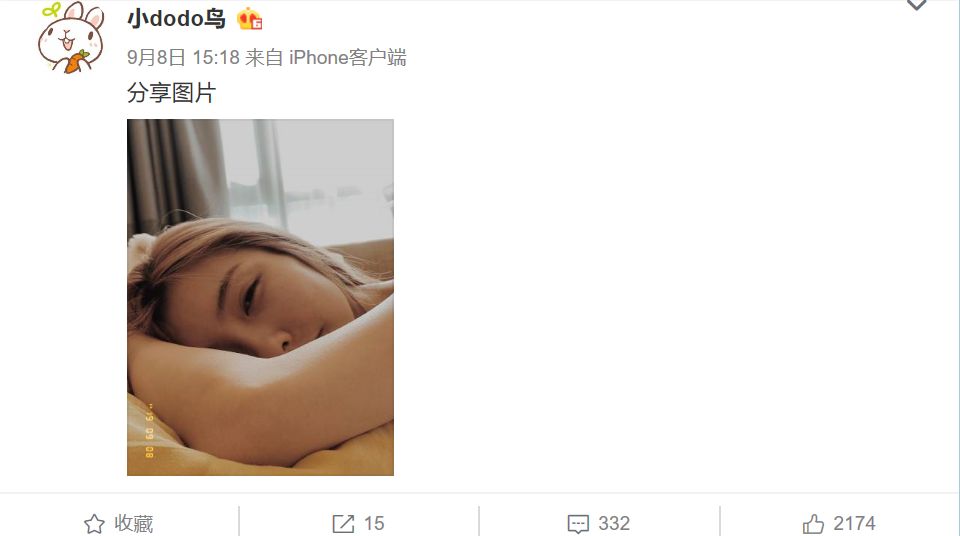
Task: Click the repost arrow icon
Action: (343, 524)
